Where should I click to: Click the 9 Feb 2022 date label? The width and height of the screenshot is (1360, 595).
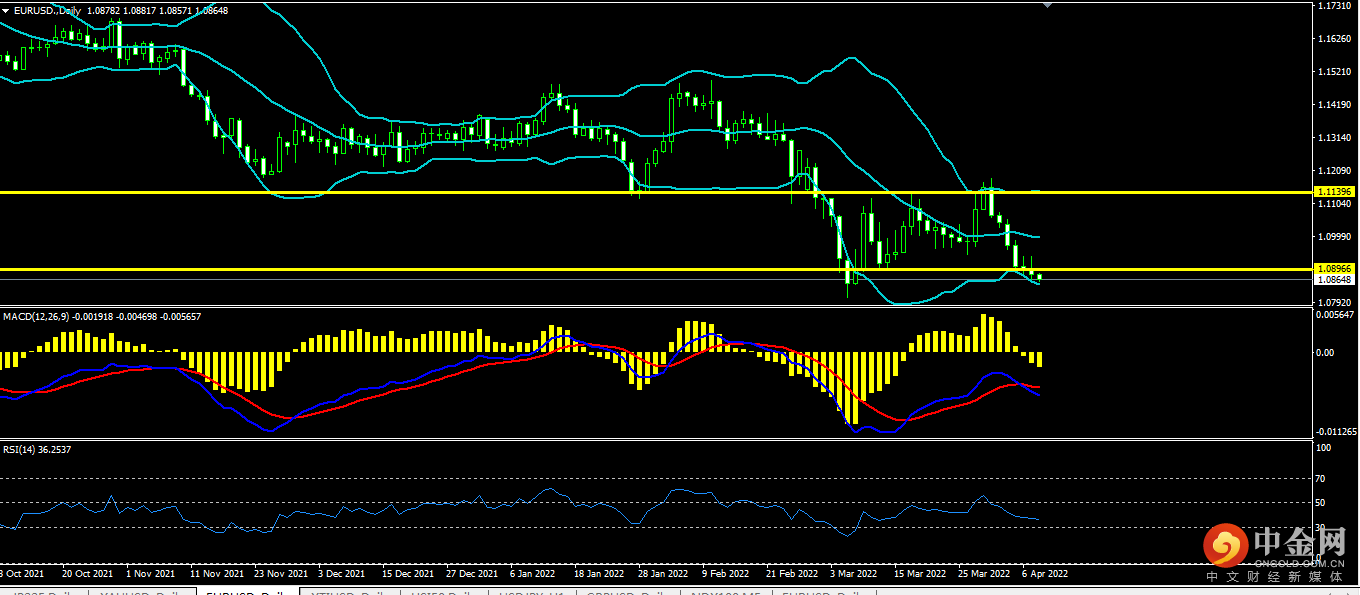point(726,574)
